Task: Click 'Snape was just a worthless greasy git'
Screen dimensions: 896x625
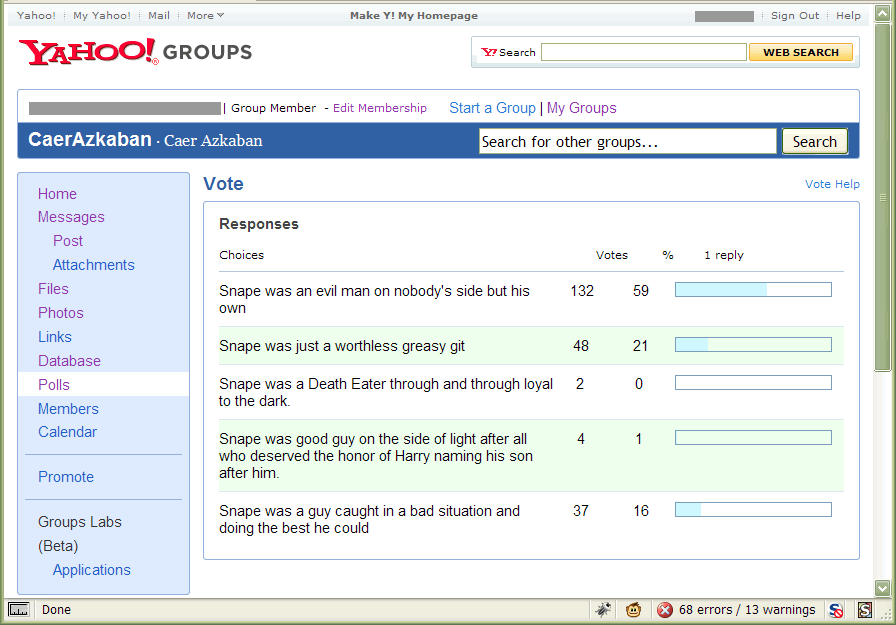Action: tap(342, 346)
